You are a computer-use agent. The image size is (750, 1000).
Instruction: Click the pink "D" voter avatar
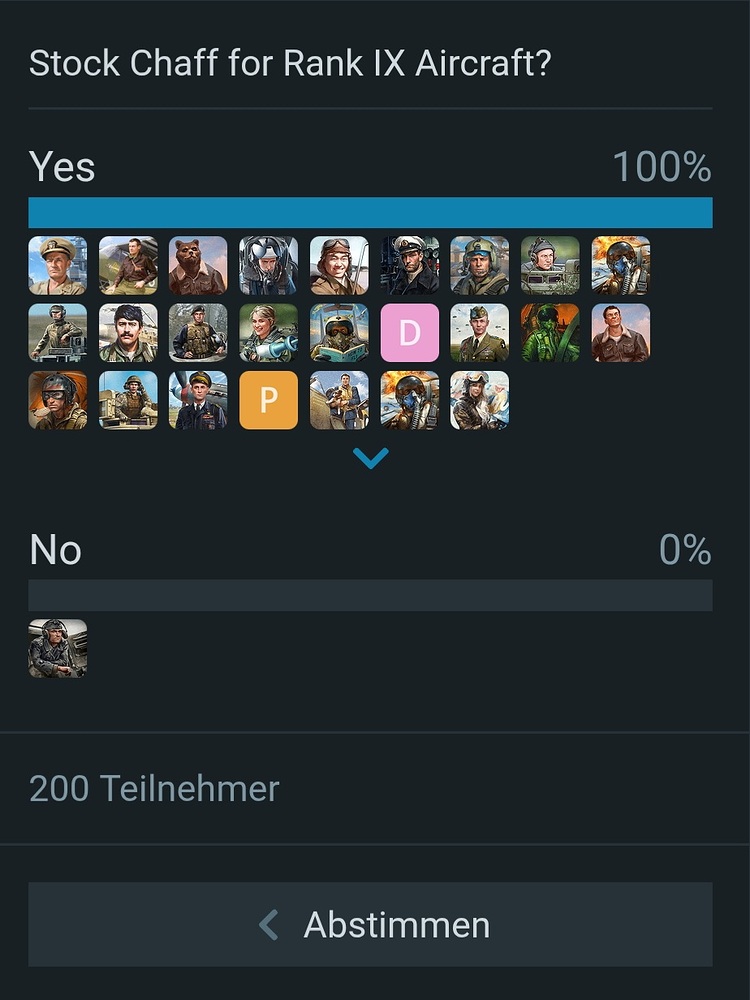point(409,333)
